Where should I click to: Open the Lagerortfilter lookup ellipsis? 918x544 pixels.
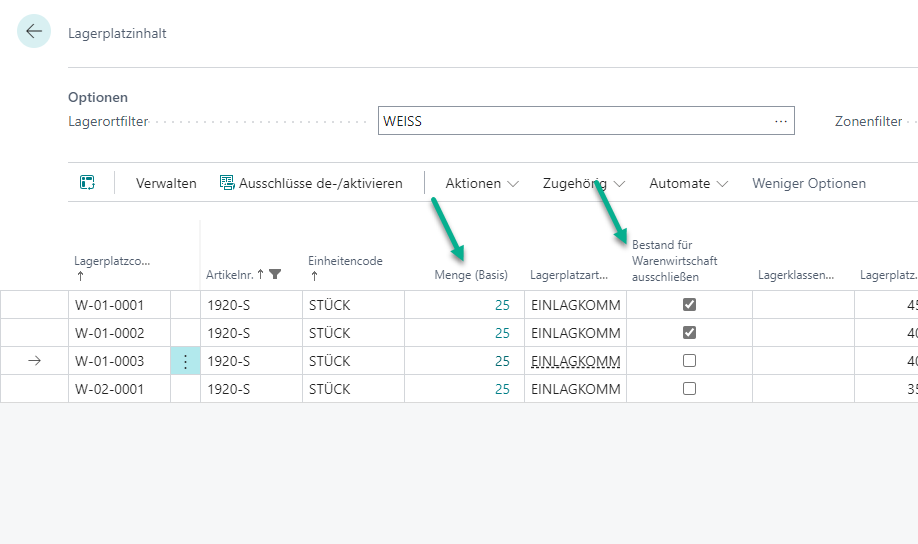[781, 121]
